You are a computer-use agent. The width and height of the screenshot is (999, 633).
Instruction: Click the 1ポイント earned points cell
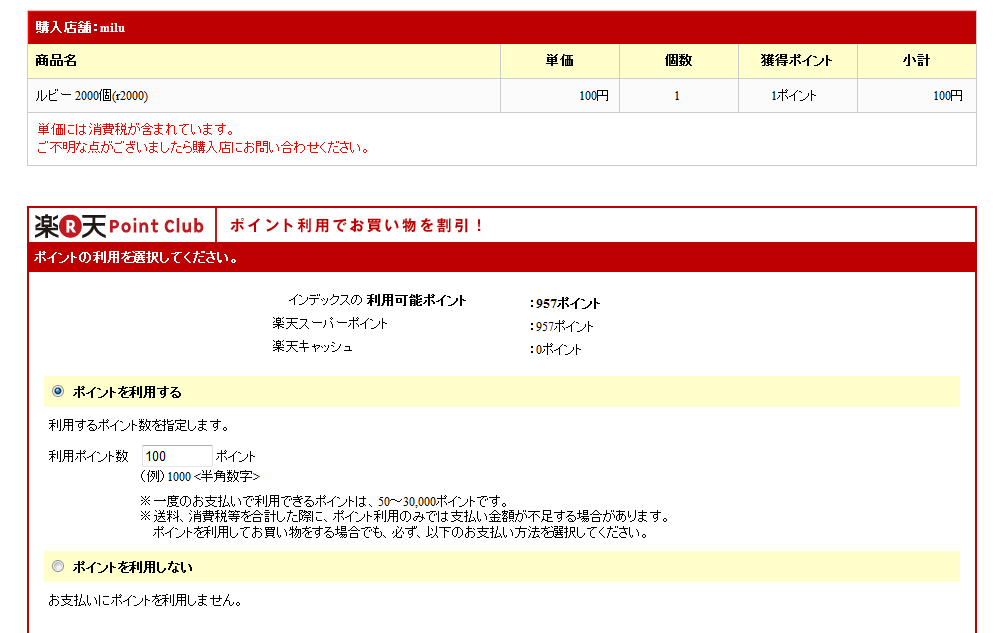click(x=793, y=96)
